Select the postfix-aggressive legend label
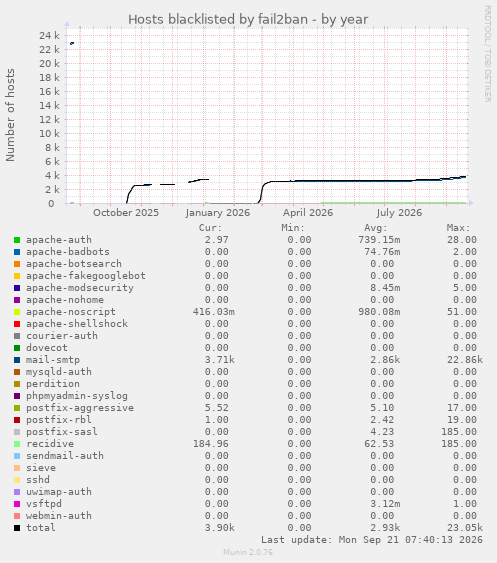 coord(80,408)
